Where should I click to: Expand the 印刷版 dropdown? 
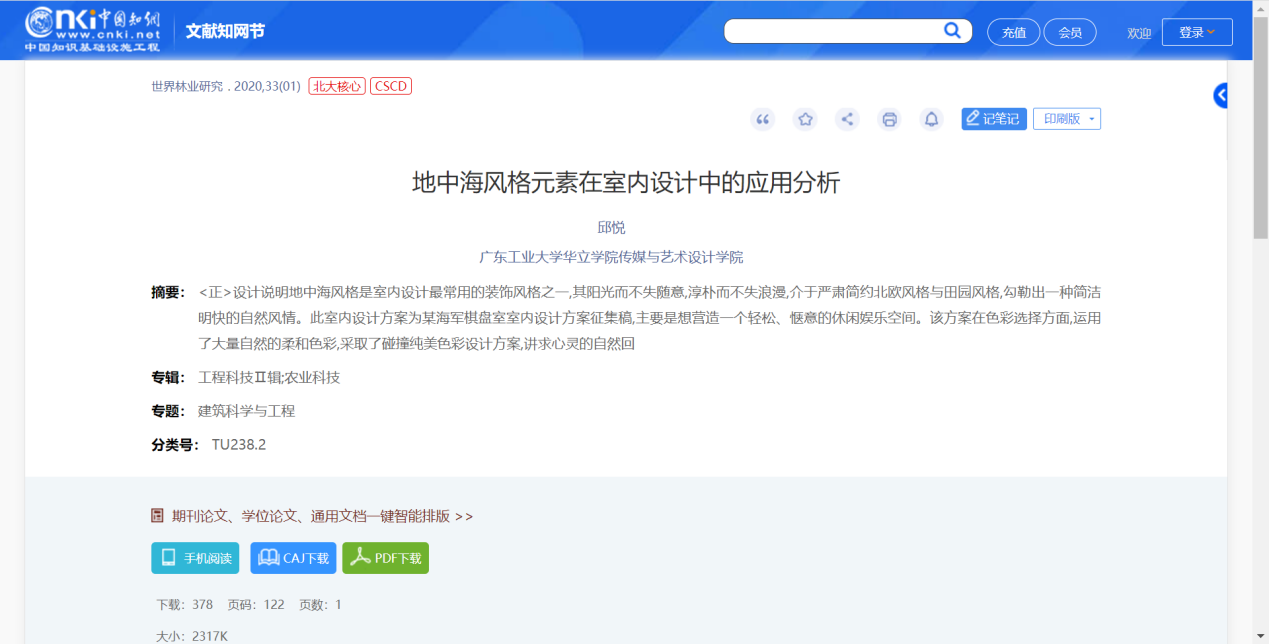tap(1066, 119)
